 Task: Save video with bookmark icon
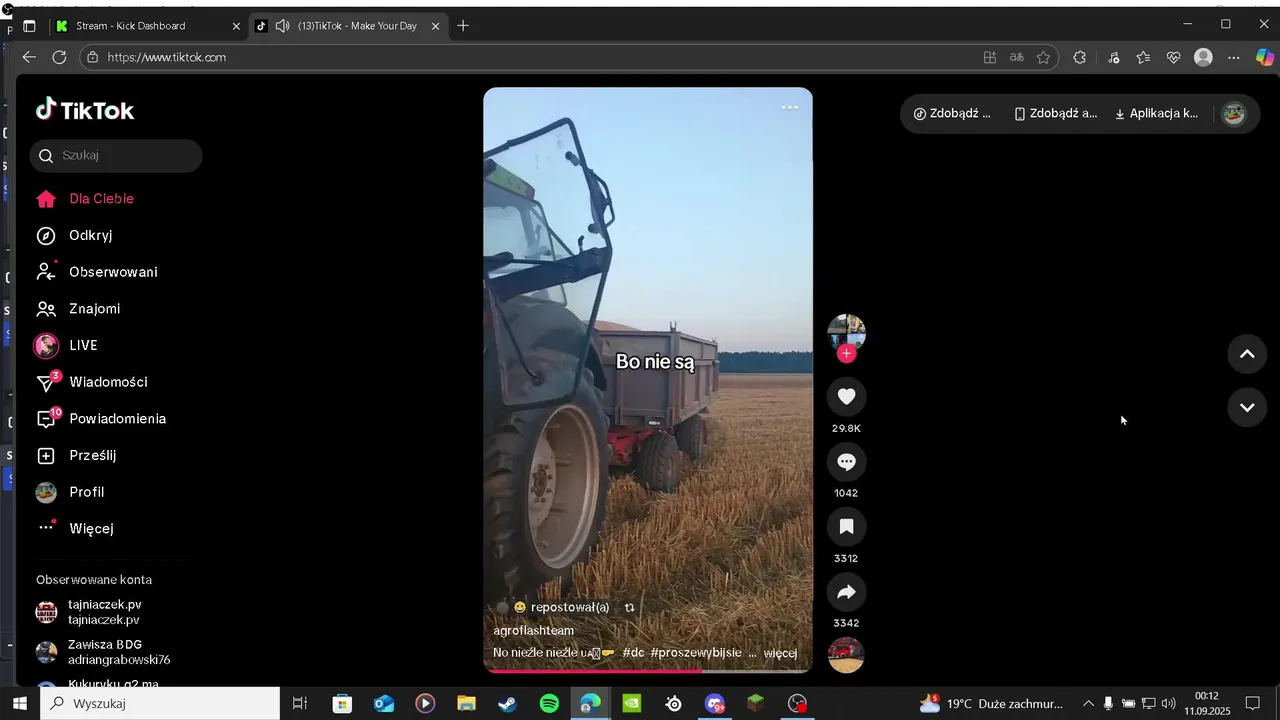846,527
